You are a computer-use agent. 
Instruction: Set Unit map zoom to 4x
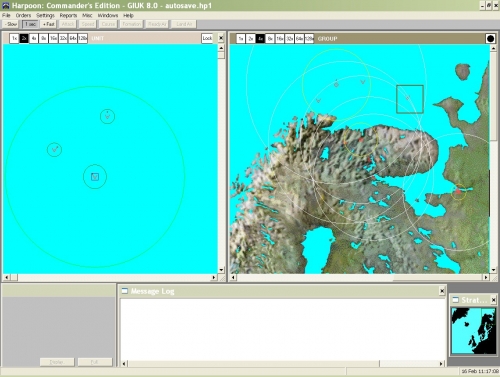tap(34, 39)
